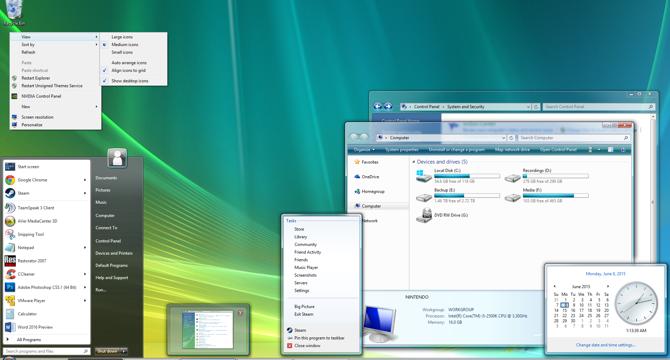The width and height of the screenshot is (670, 360).
Task: Click the Search programs and files field
Action: coord(46,351)
